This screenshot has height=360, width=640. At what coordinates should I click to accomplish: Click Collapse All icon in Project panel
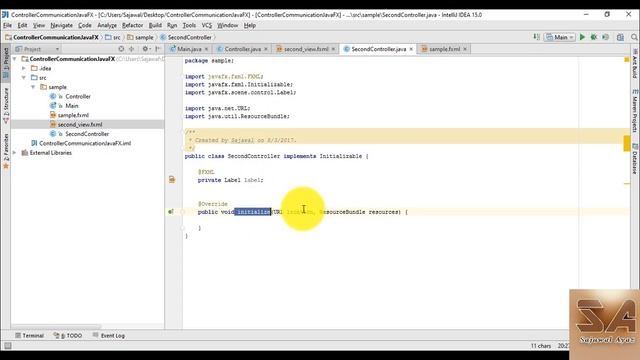(131, 49)
